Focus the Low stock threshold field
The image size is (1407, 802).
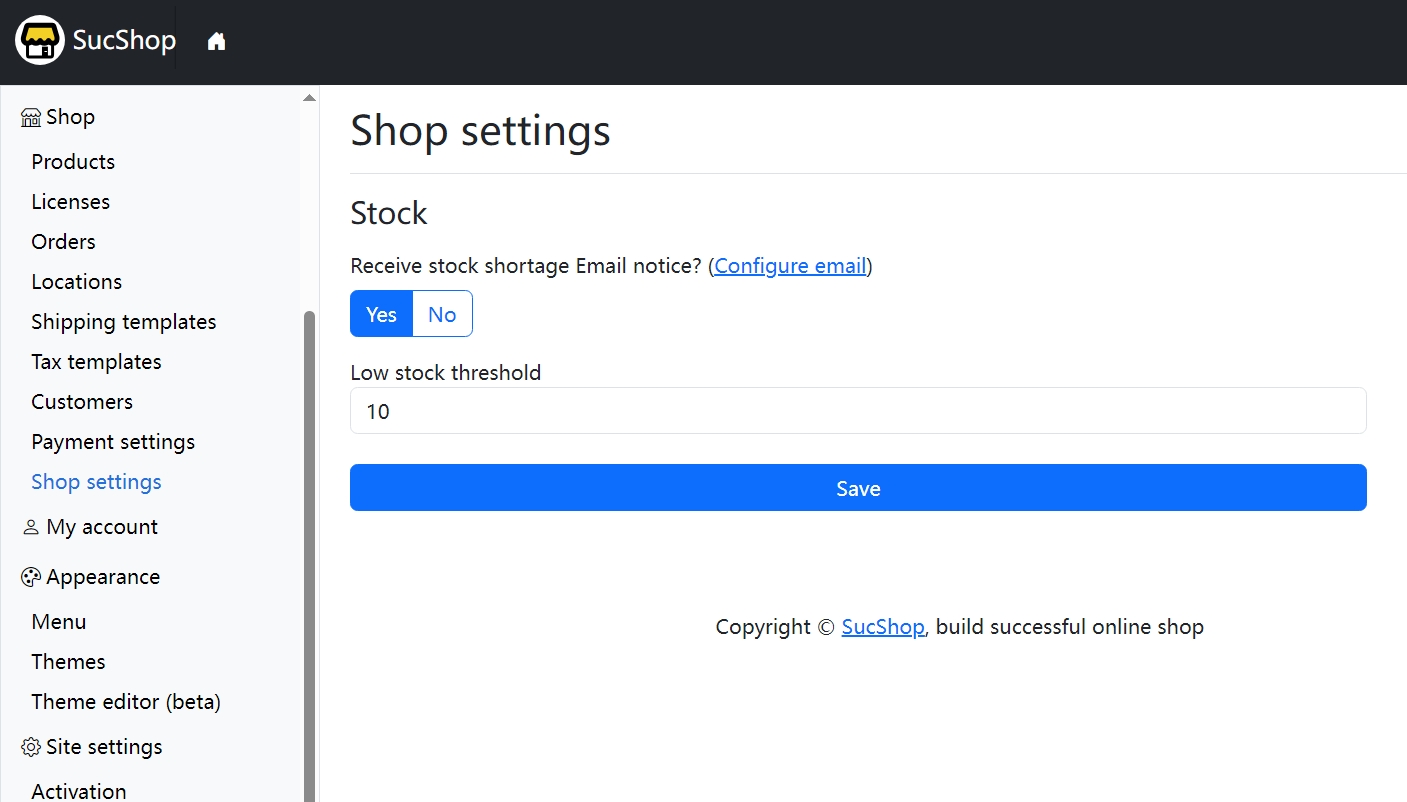pos(858,411)
